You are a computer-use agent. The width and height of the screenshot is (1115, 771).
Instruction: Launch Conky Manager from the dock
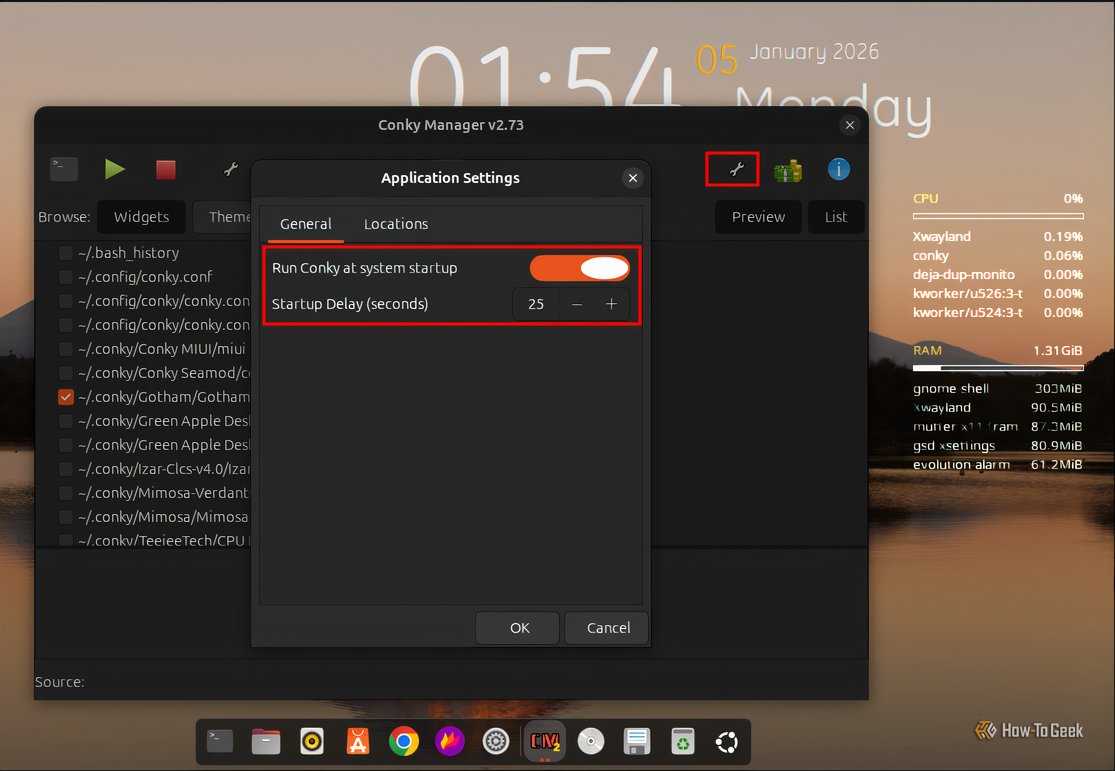(544, 741)
